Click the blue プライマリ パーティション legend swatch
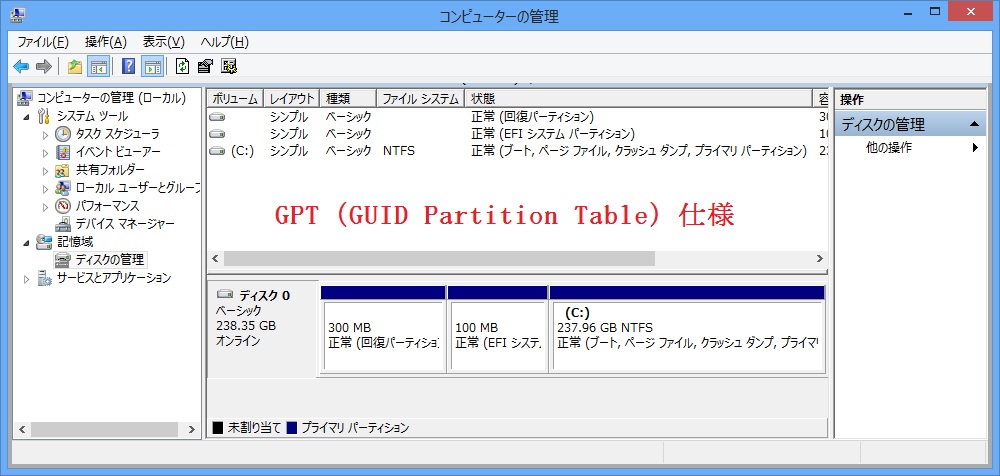 [x=292, y=428]
